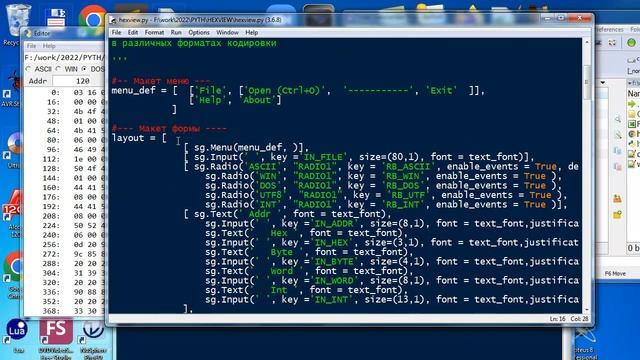This screenshot has height=360, width=640.
Task: Open the spider bug desktop icon
Action: (x=16, y=82)
